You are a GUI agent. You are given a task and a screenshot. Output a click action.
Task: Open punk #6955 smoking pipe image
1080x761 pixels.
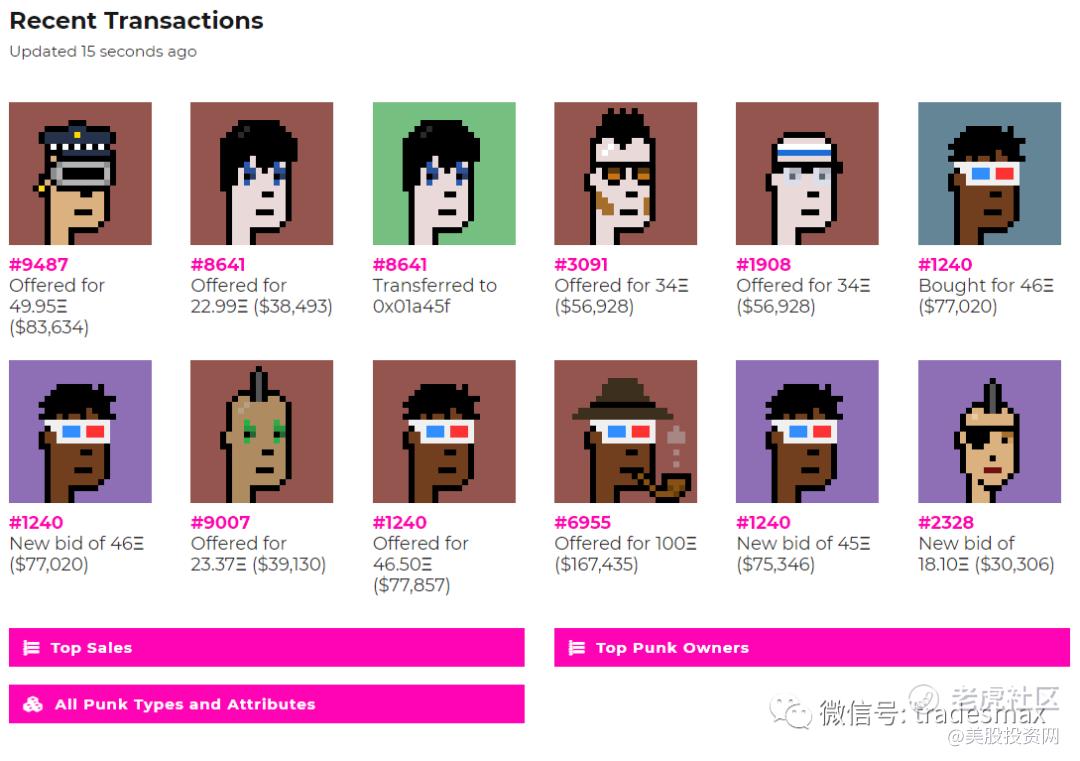[x=625, y=431]
